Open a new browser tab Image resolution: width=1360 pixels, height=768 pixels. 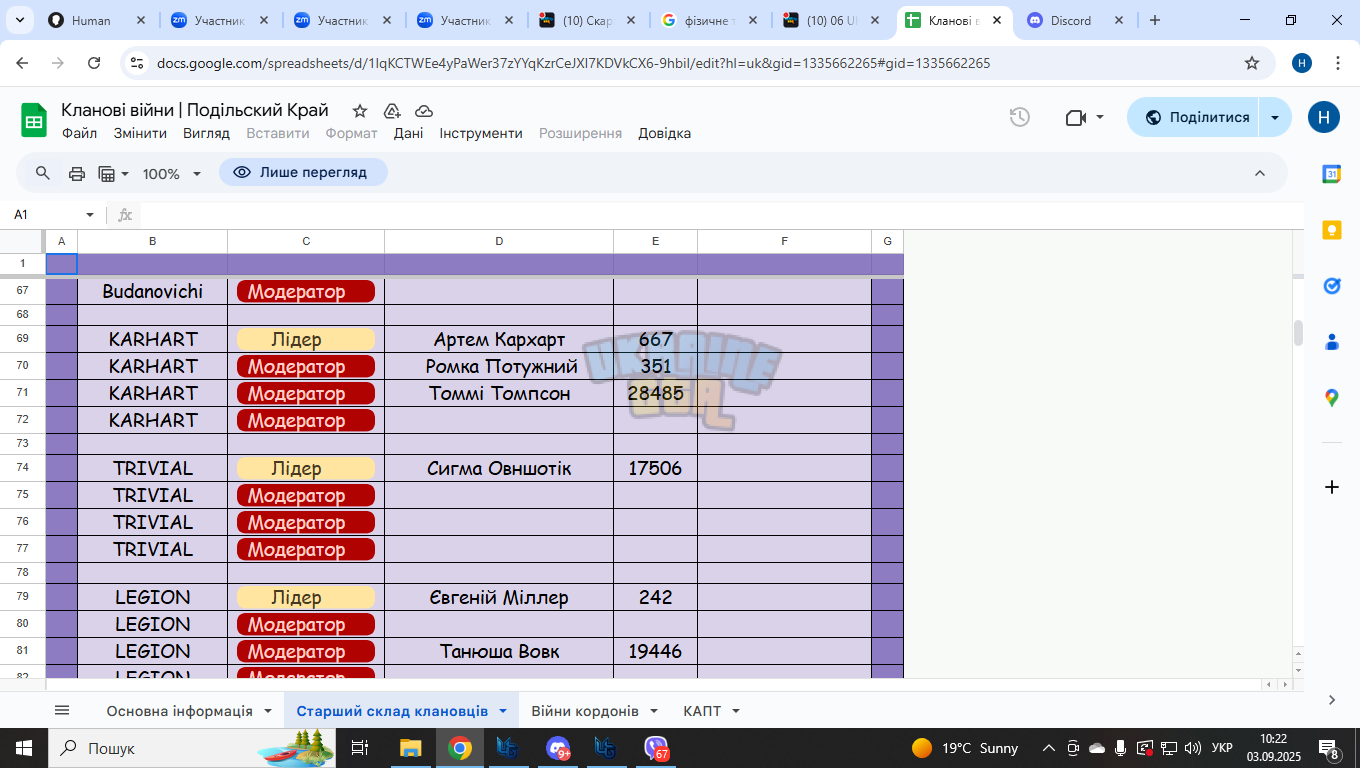click(x=1155, y=20)
